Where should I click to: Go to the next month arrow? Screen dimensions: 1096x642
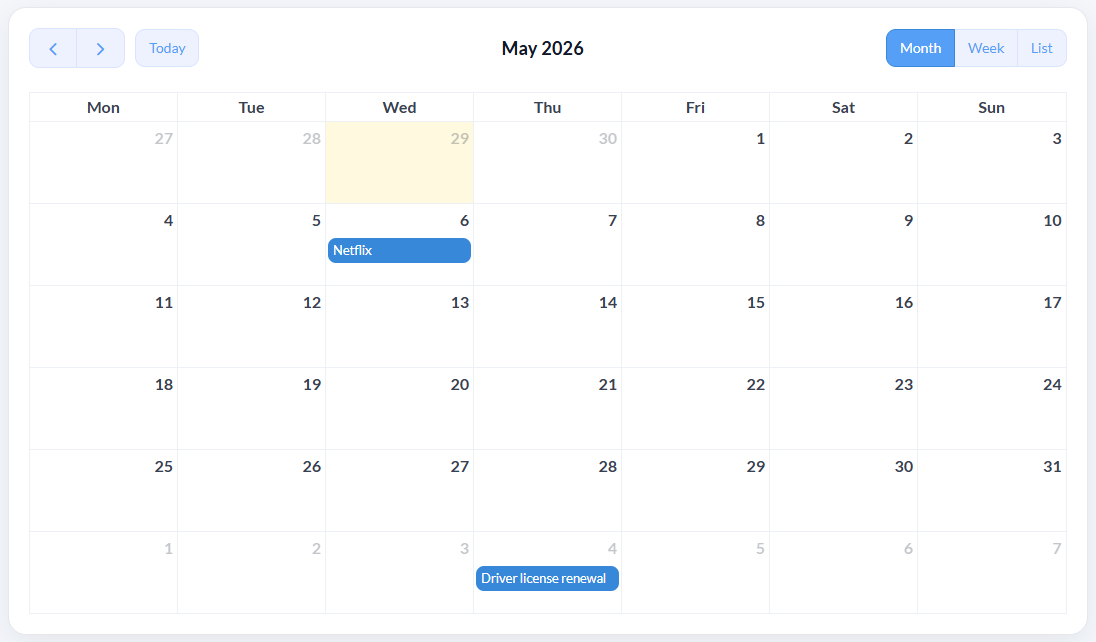point(101,48)
